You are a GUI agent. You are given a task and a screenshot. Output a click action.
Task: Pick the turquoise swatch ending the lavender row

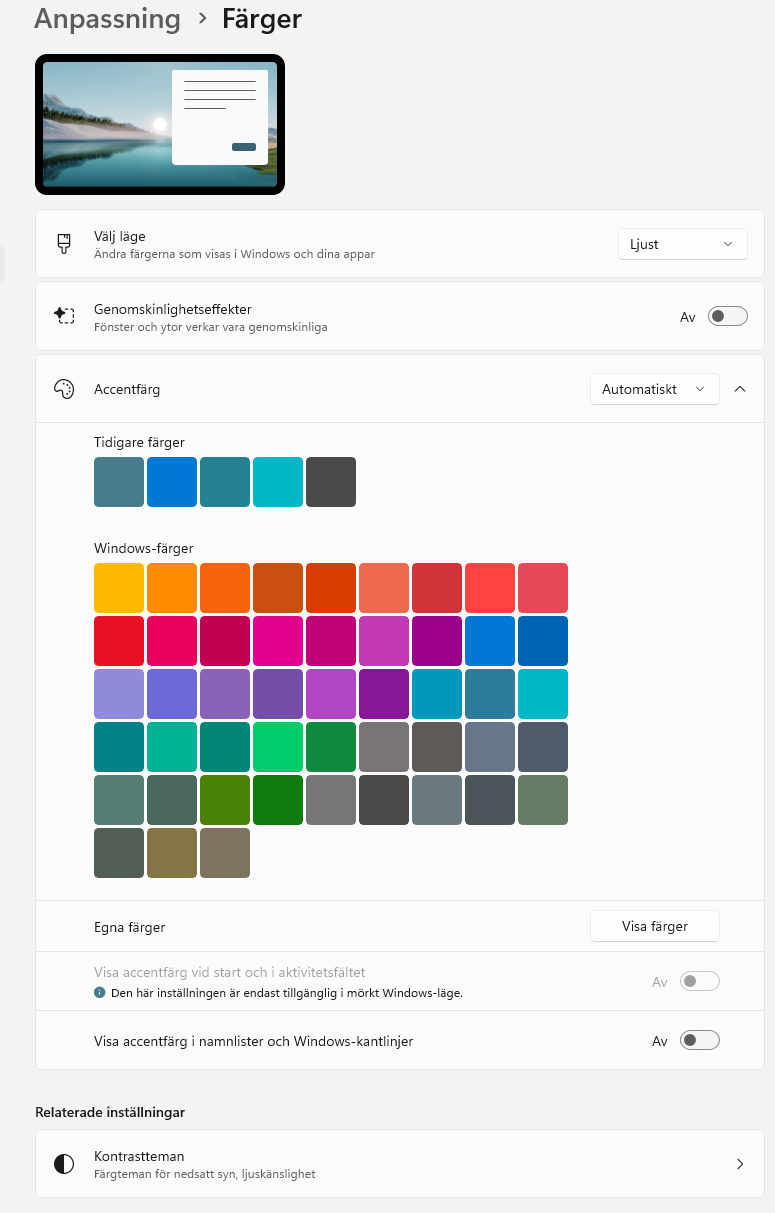point(543,694)
